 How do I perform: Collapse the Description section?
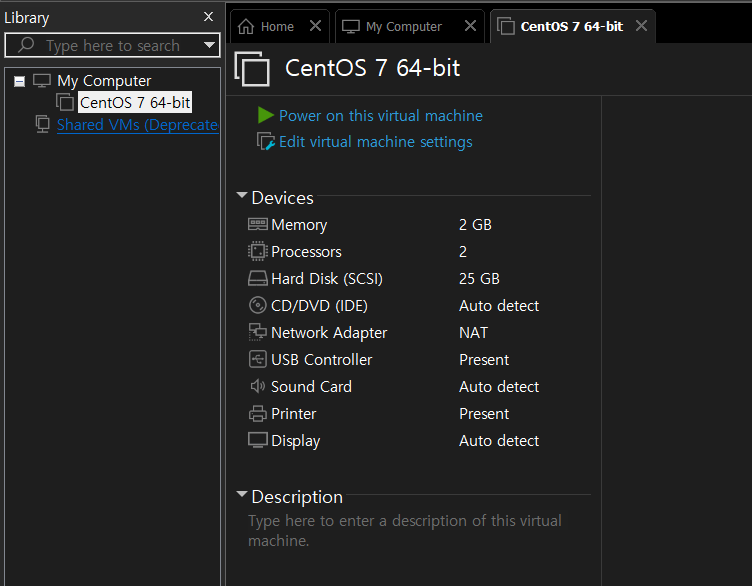(242, 493)
